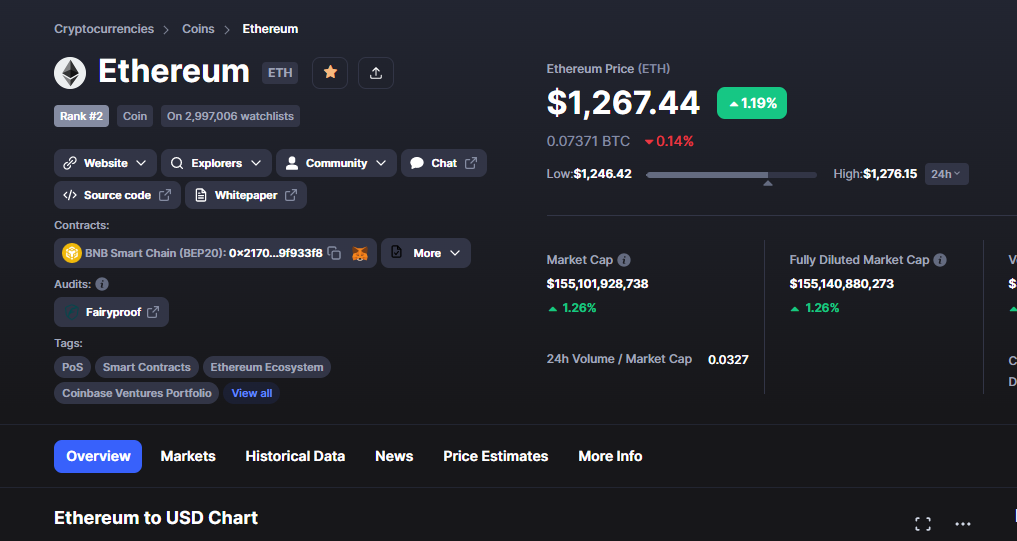Screen dimensions: 1017x541
Task: Open the Source code link
Action: pyautogui.click(x=117, y=195)
